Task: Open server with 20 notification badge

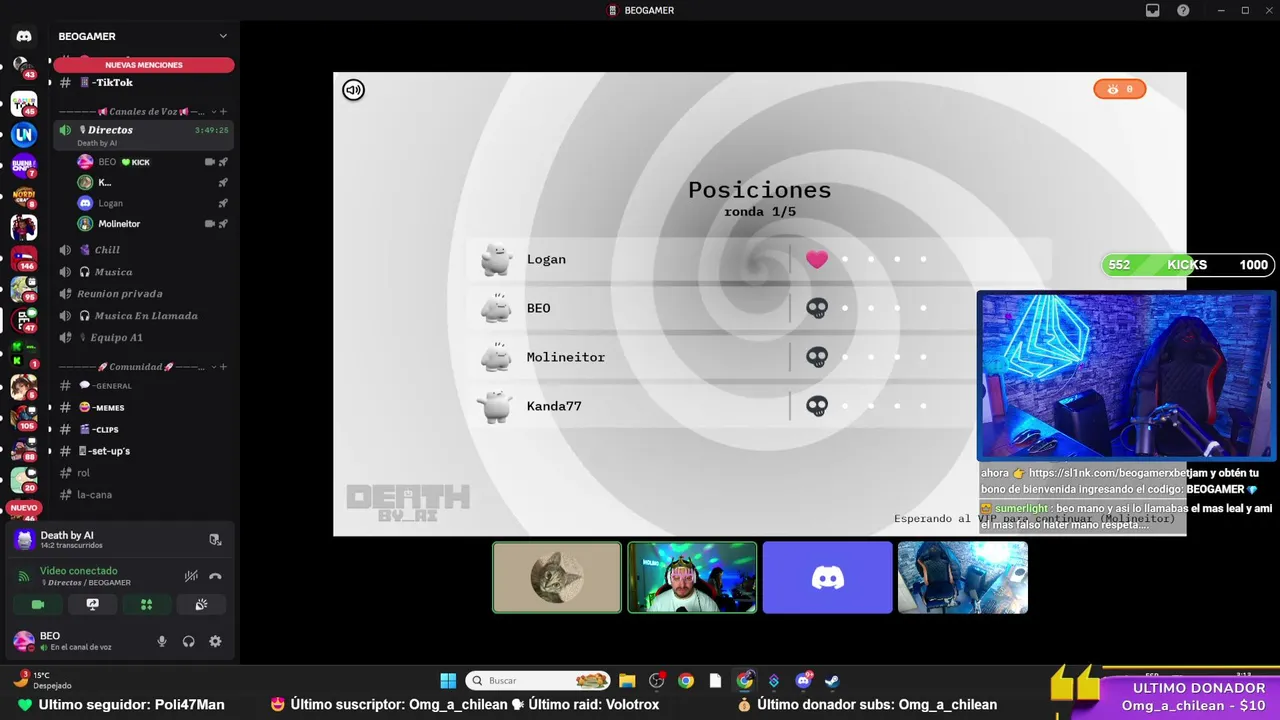Action: pyautogui.click(x=24, y=480)
